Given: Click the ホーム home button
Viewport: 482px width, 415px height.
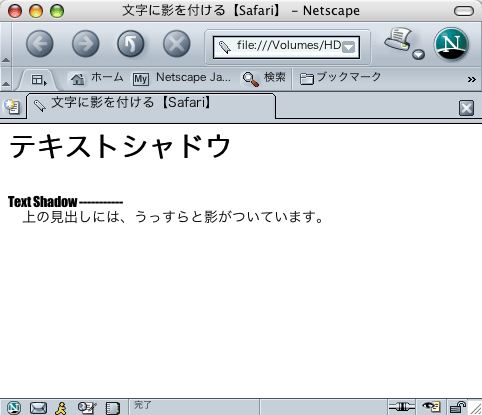Looking at the screenshot, I should (x=96, y=78).
